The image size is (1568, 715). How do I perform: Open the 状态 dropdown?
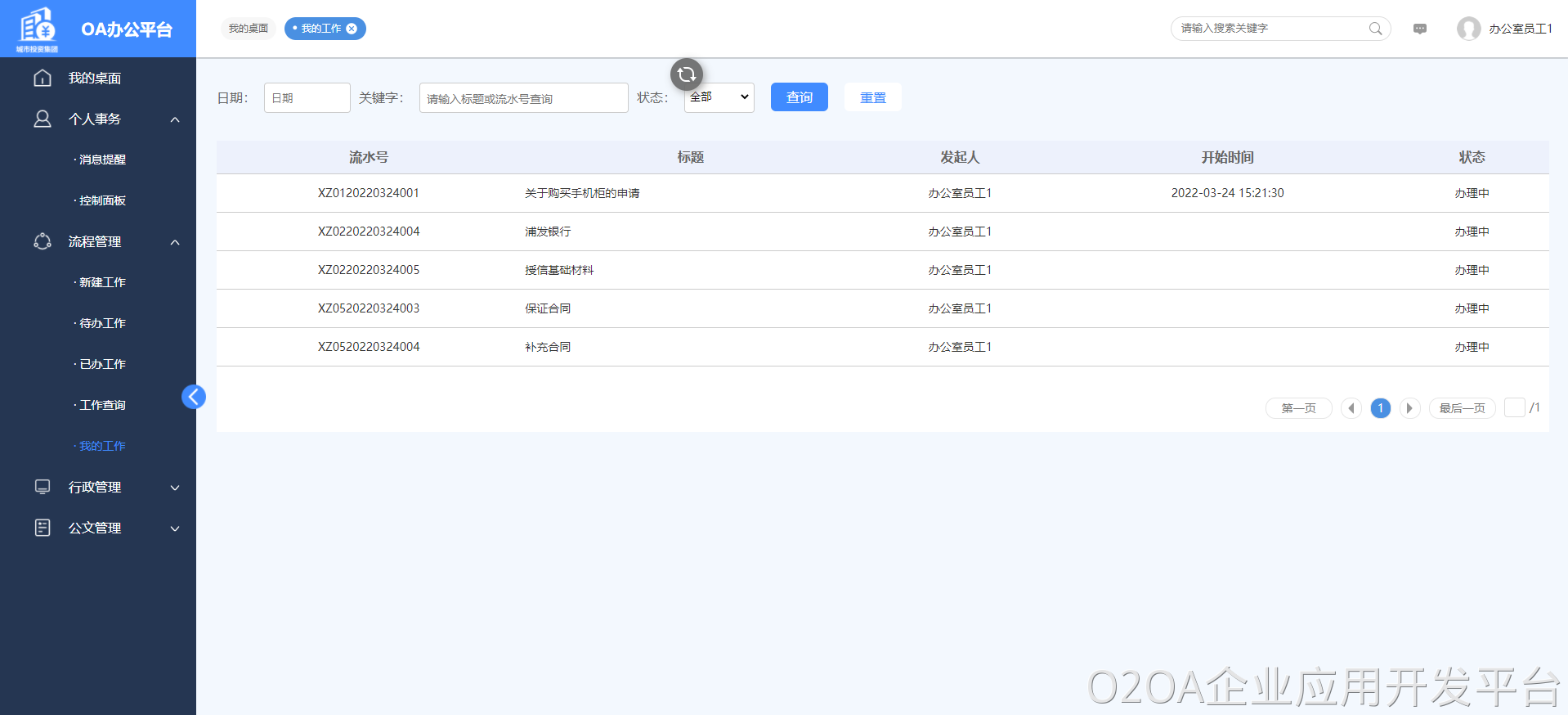point(719,97)
